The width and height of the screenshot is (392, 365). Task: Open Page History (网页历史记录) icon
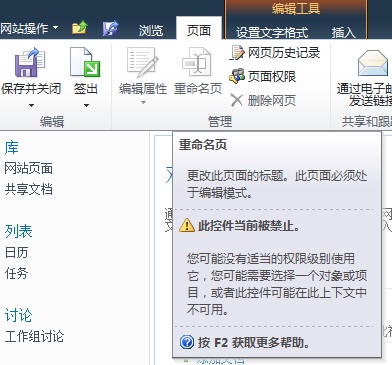click(237, 53)
